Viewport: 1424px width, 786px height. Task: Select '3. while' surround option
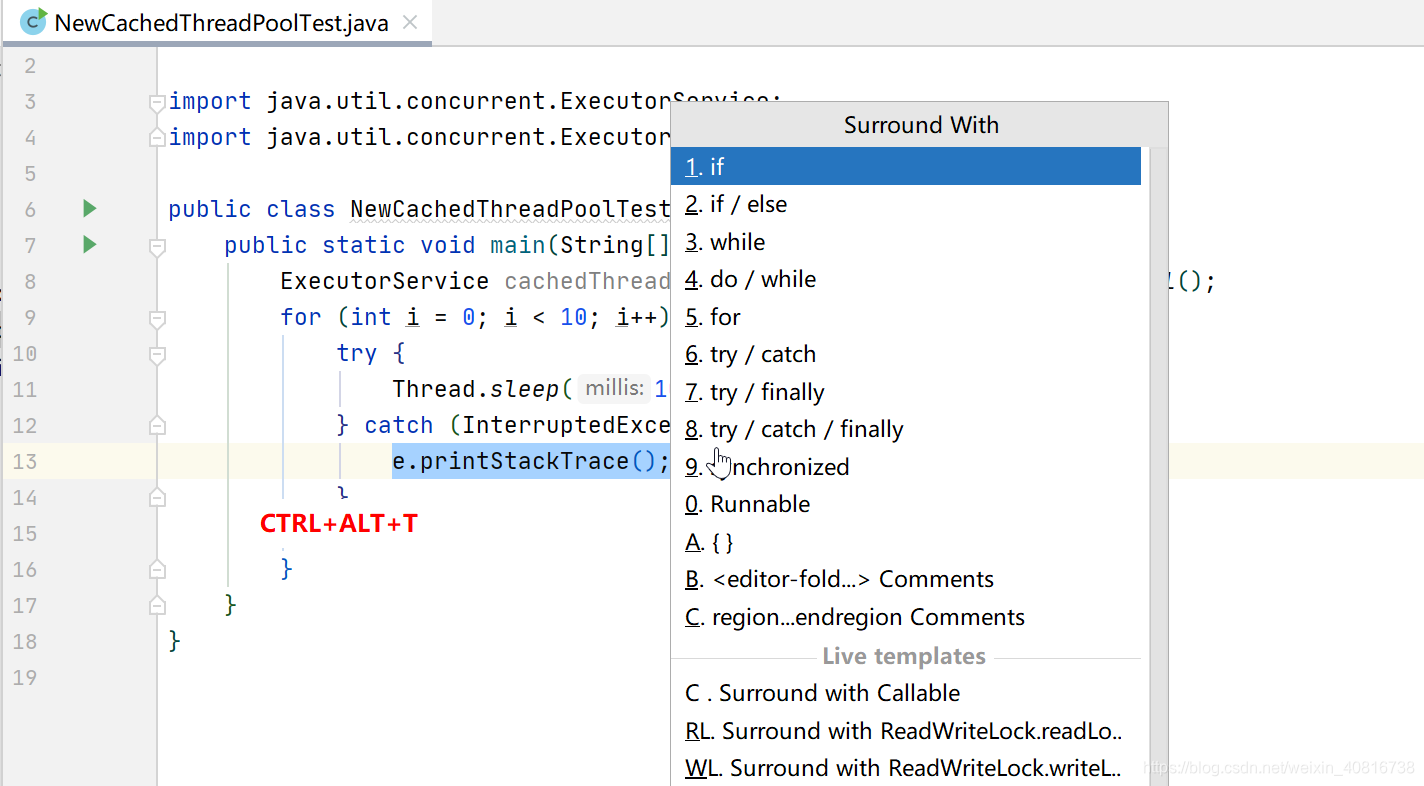click(906, 242)
